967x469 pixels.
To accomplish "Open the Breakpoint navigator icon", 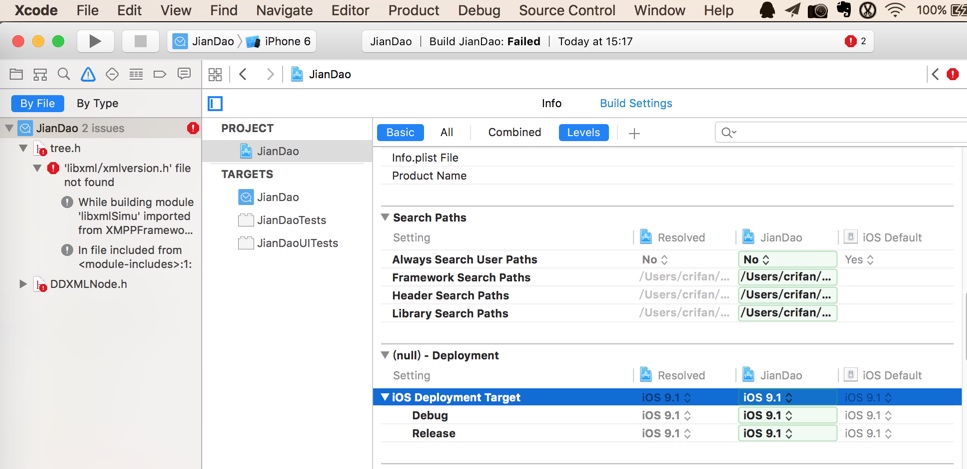I will point(160,75).
